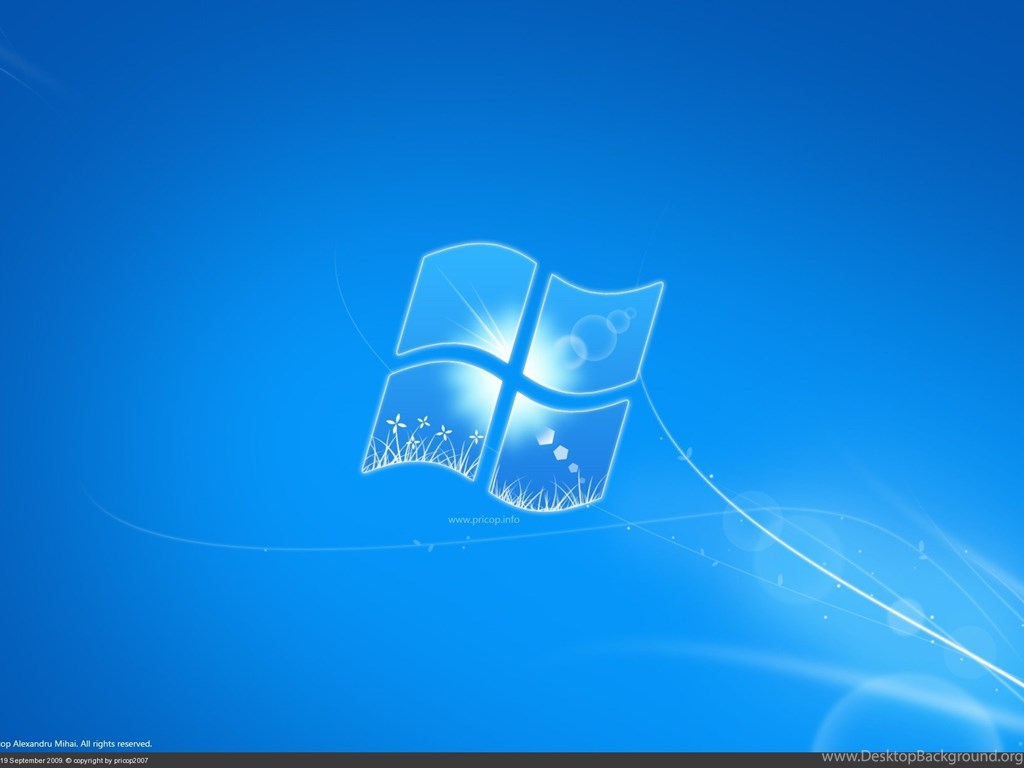Click the "19 September 2009. © copyright by pricop2007" text
The image size is (1024, 768).
point(74,761)
